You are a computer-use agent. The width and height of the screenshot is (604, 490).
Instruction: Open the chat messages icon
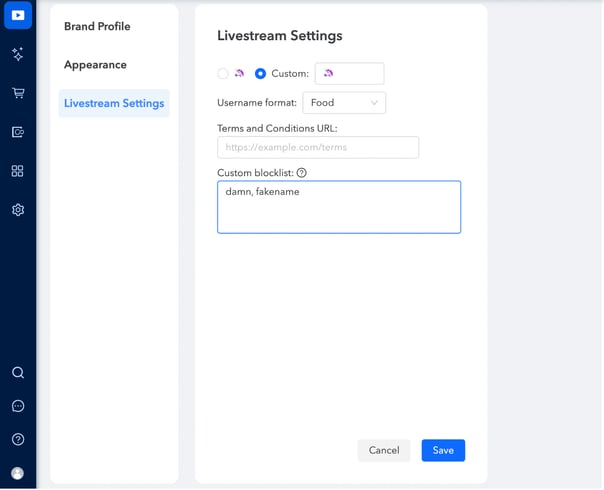(18, 407)
